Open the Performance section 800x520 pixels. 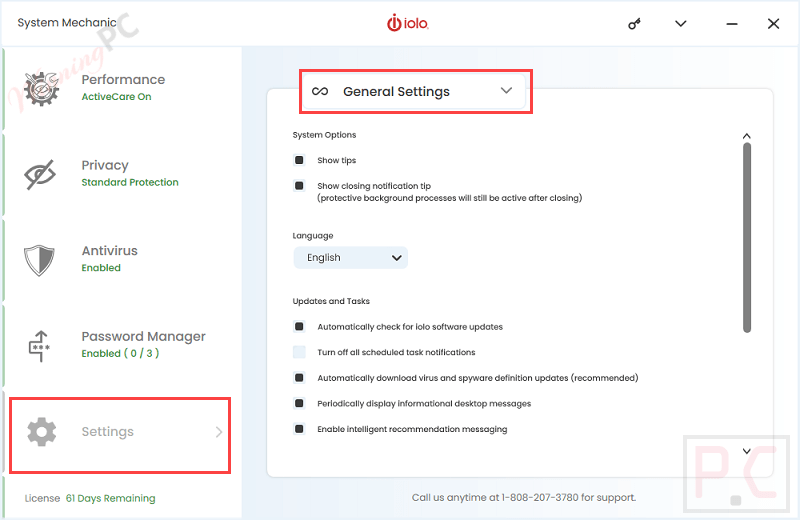(122, 88)
